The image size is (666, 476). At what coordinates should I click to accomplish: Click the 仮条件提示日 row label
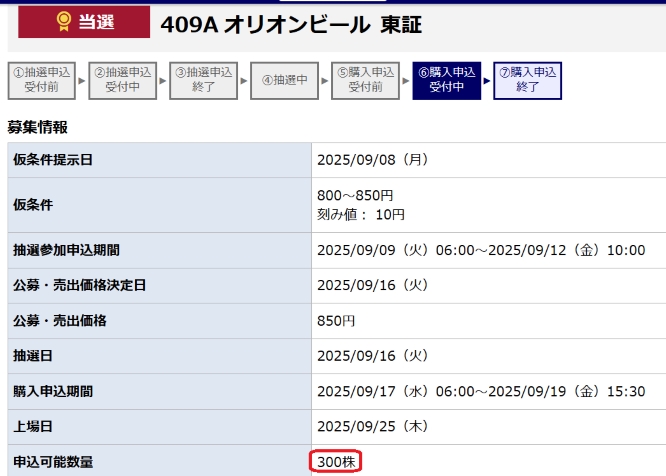coord(53,160)
